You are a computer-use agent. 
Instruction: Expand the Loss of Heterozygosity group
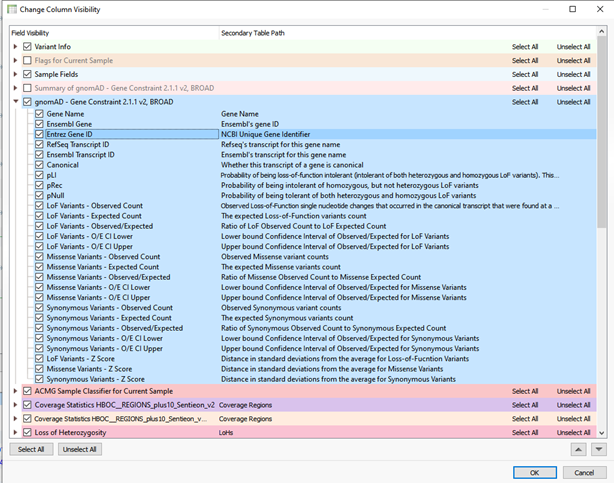pos(14,432)
